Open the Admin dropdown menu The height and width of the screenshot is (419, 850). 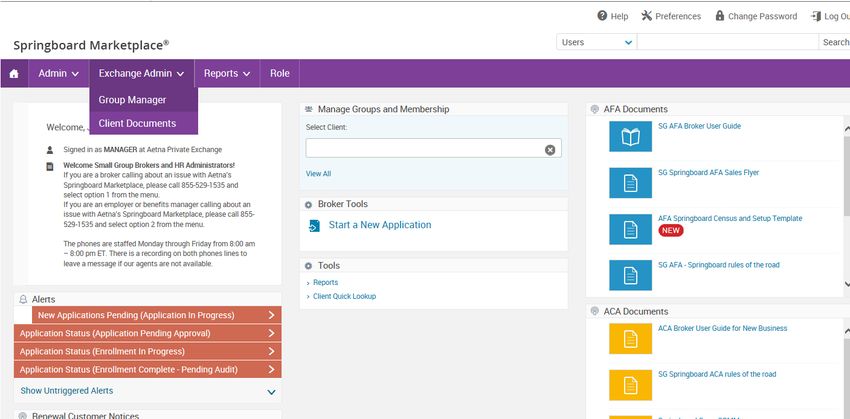[59, 74]
